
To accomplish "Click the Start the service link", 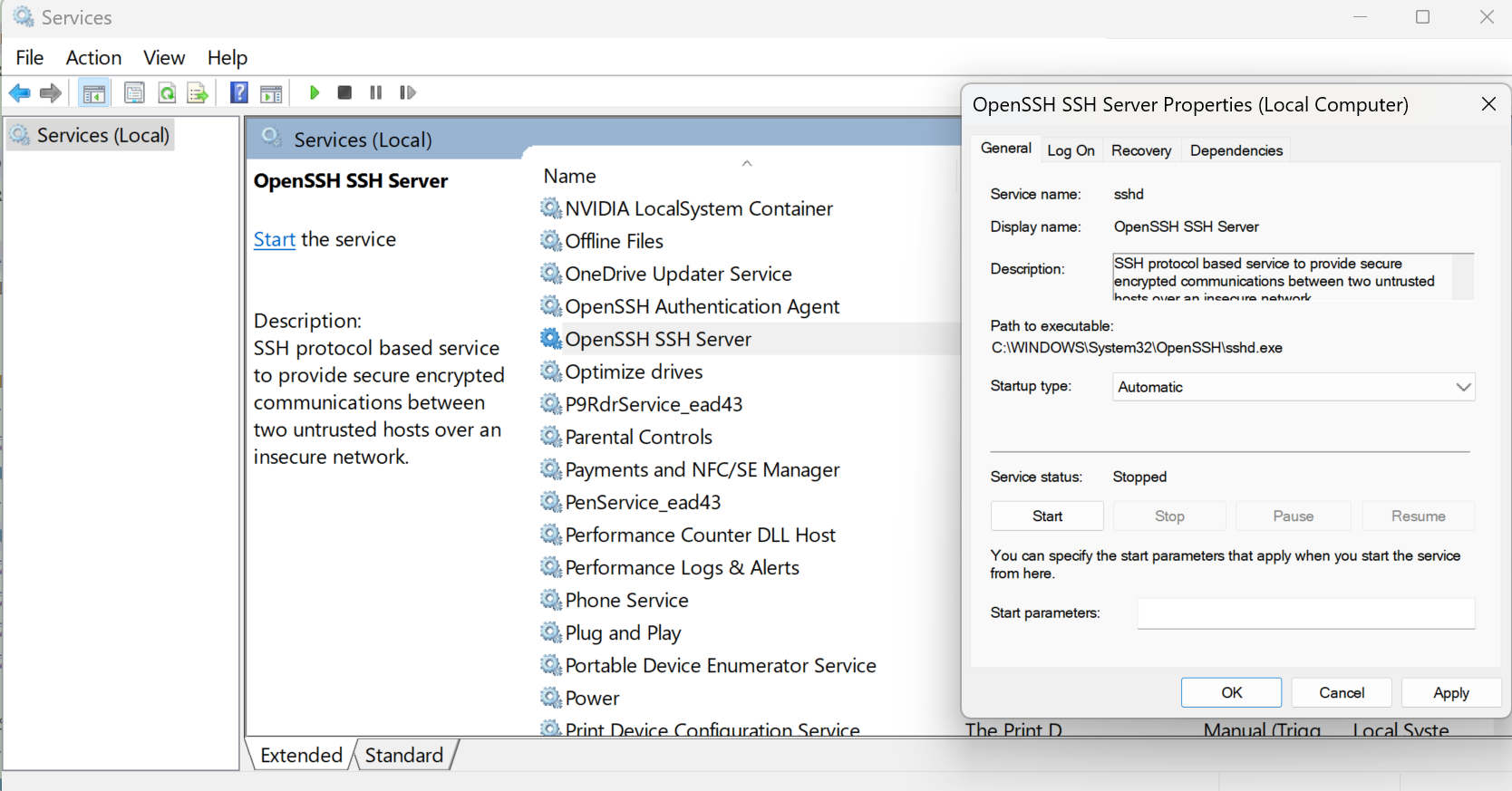I will coord(275,239).
